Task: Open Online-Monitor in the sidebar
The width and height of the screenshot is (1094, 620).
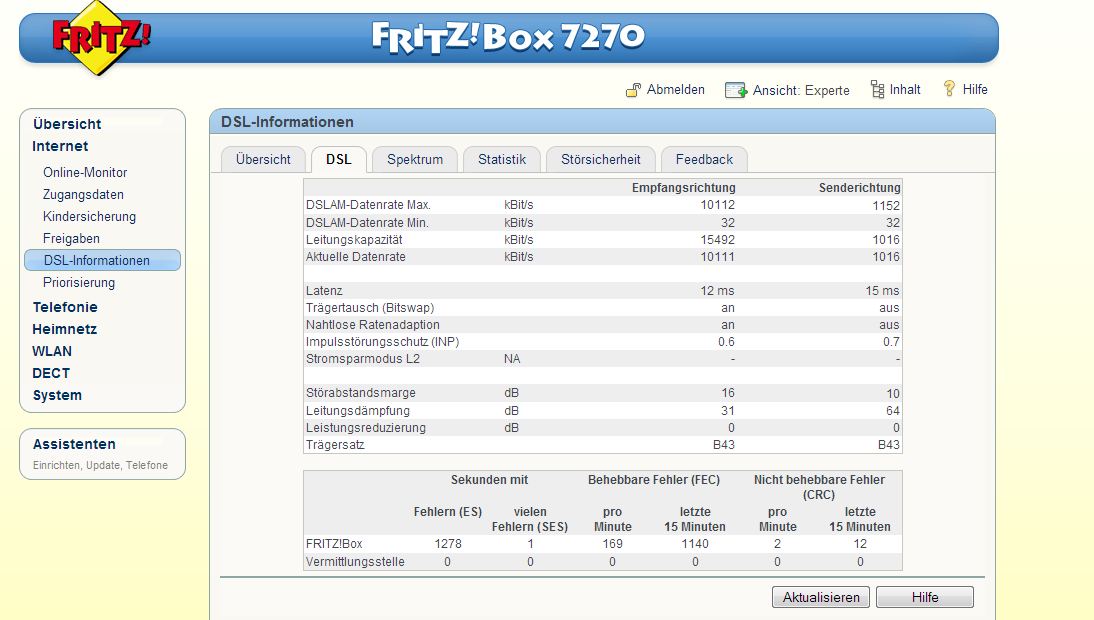Action: pos(85,172)
